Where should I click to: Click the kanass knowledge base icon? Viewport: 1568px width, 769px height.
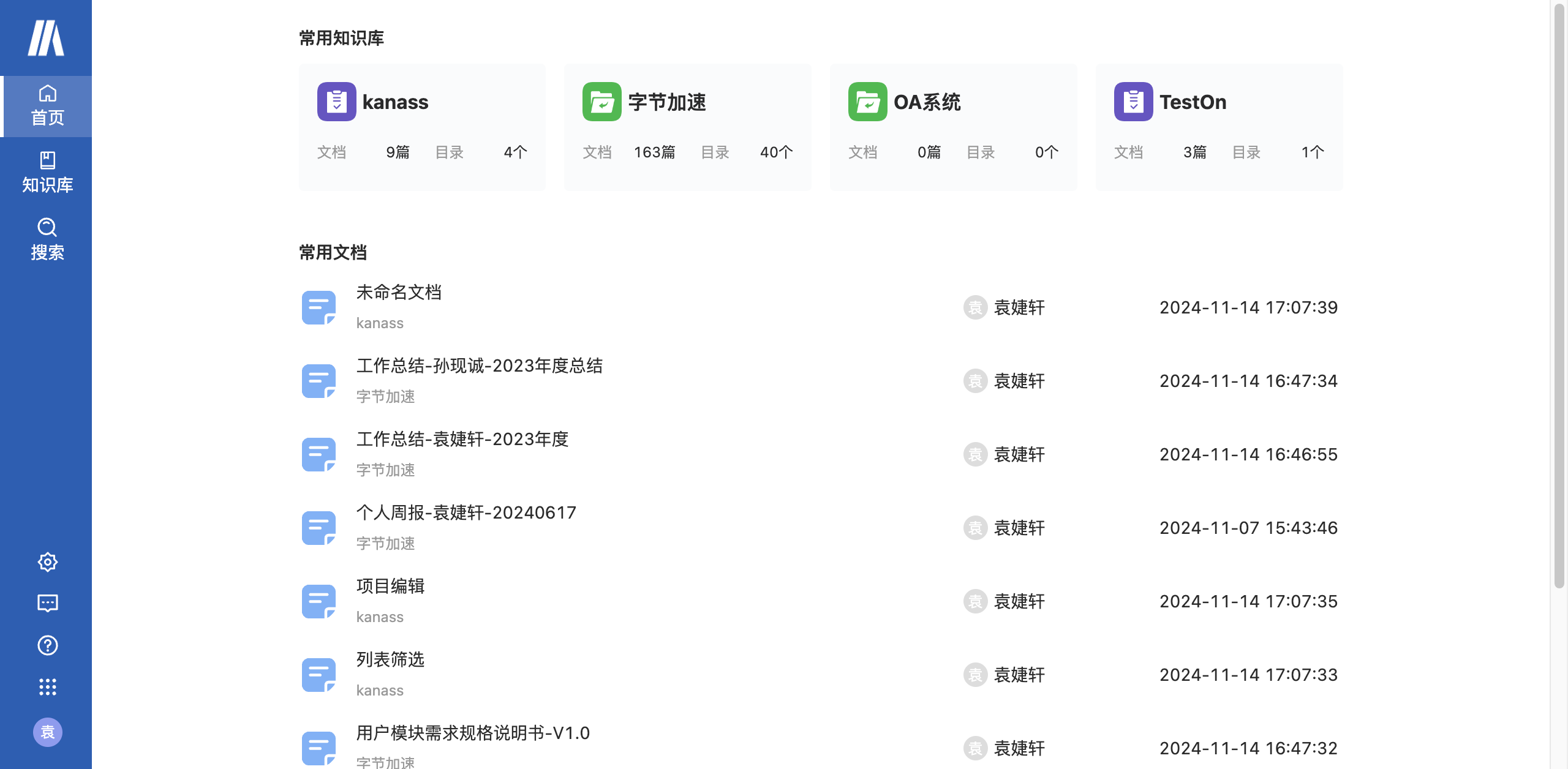336,102
